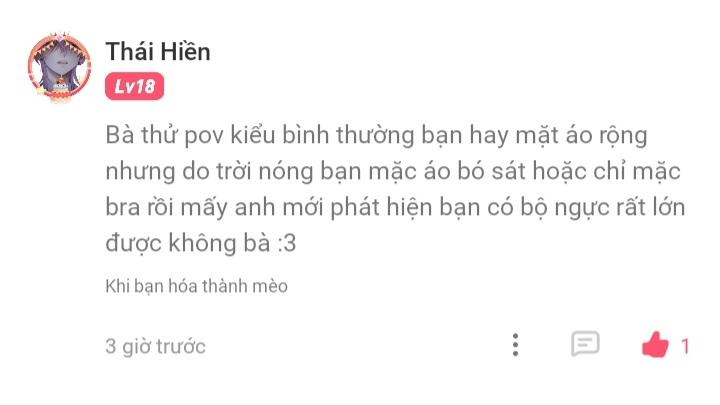Click the 3 giờ trước timestamp
This screenshot has width=720, height=405.
pyautogui.click(x=155, y=346)
